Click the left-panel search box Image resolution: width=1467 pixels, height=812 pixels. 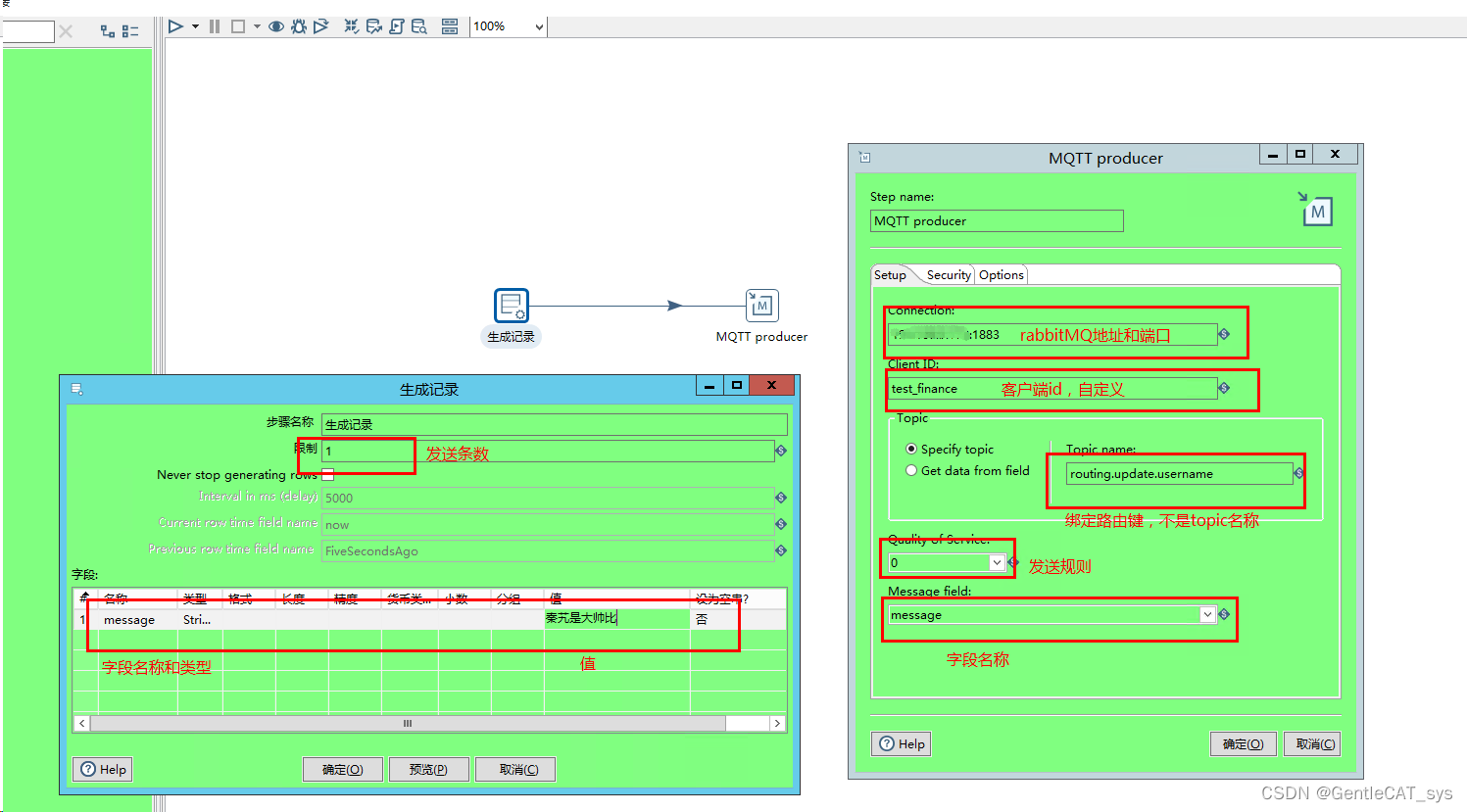tap(27, 31)
